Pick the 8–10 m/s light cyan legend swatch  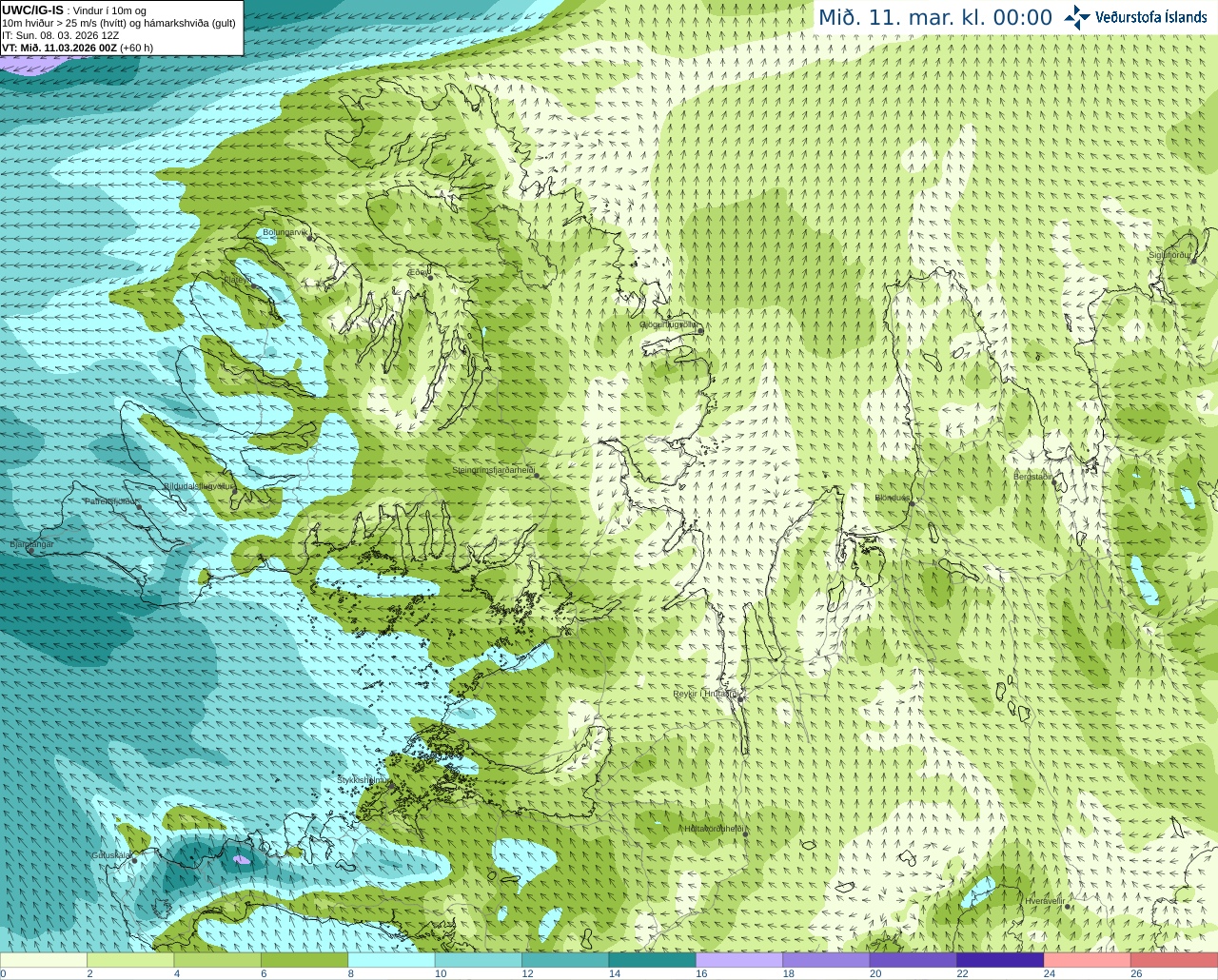(x=392, y=961)
